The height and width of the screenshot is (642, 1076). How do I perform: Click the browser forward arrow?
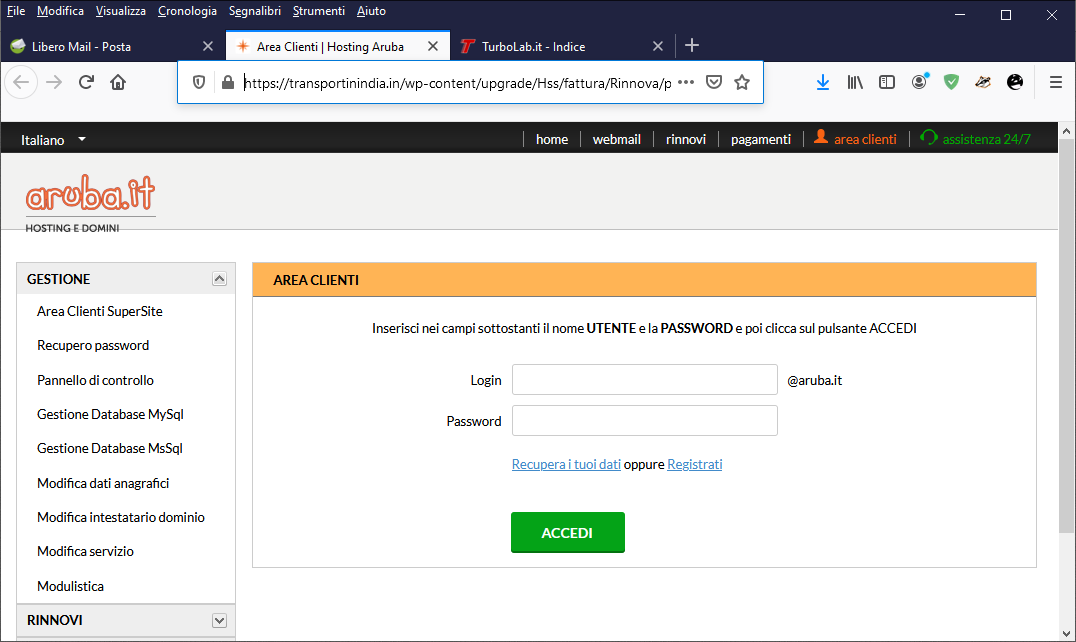pyautogui.click(x=54, y=83)
